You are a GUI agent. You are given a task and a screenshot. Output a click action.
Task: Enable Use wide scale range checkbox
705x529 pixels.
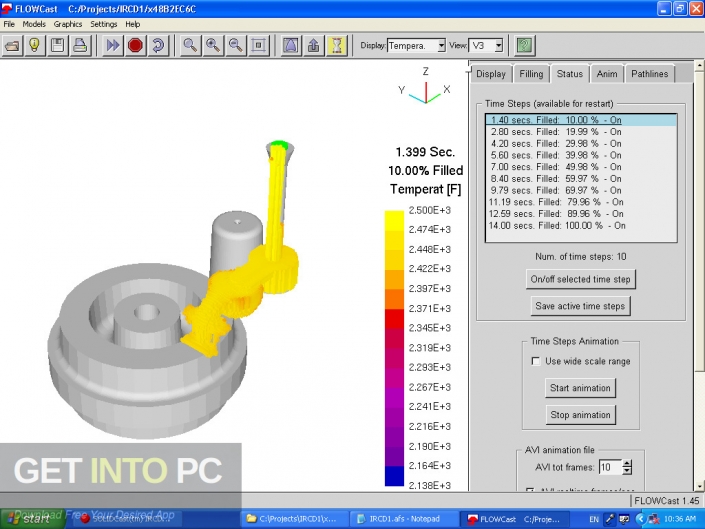537,361
